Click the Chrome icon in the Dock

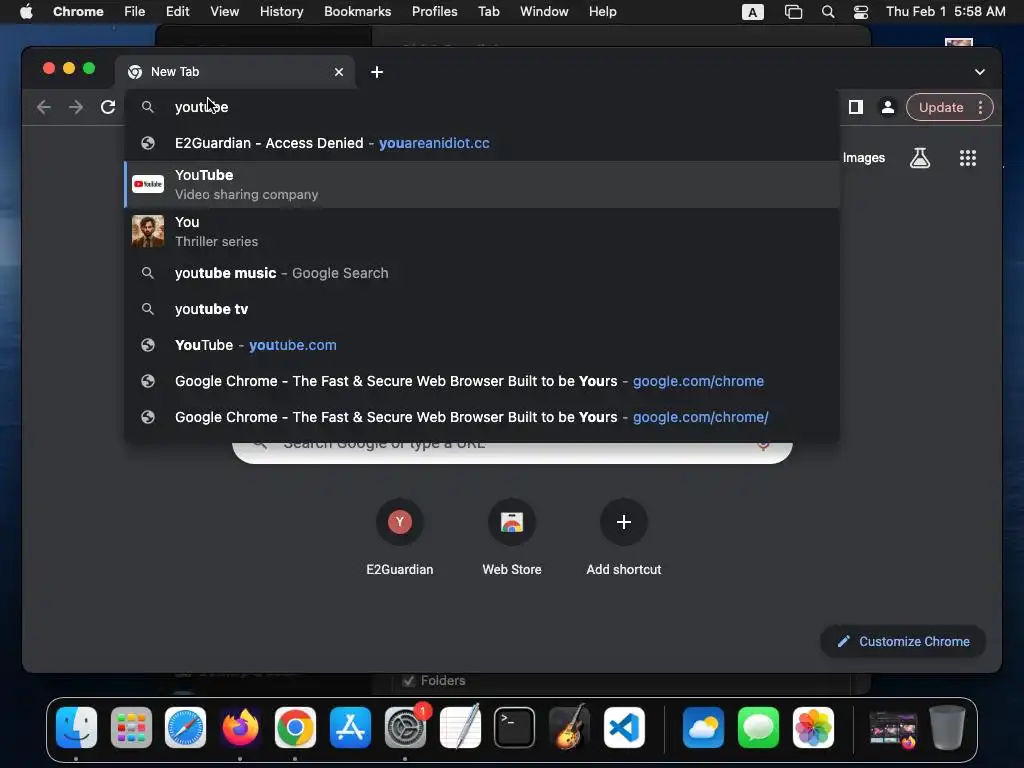[295, 728]
